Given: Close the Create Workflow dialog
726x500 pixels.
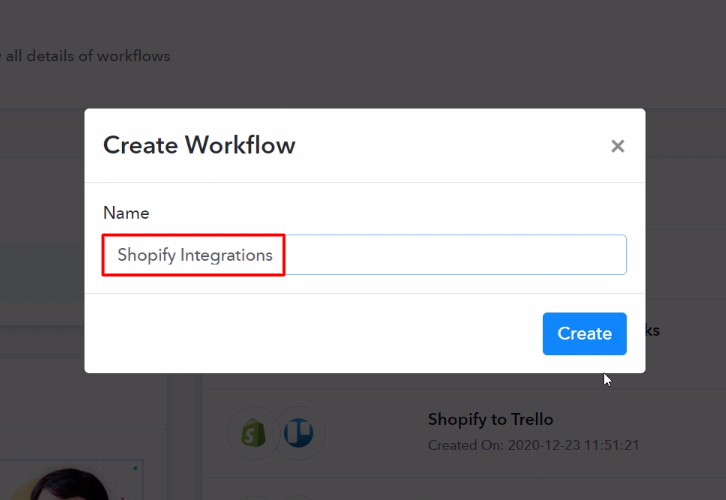Looking at the screenshot, I should 618,146.
